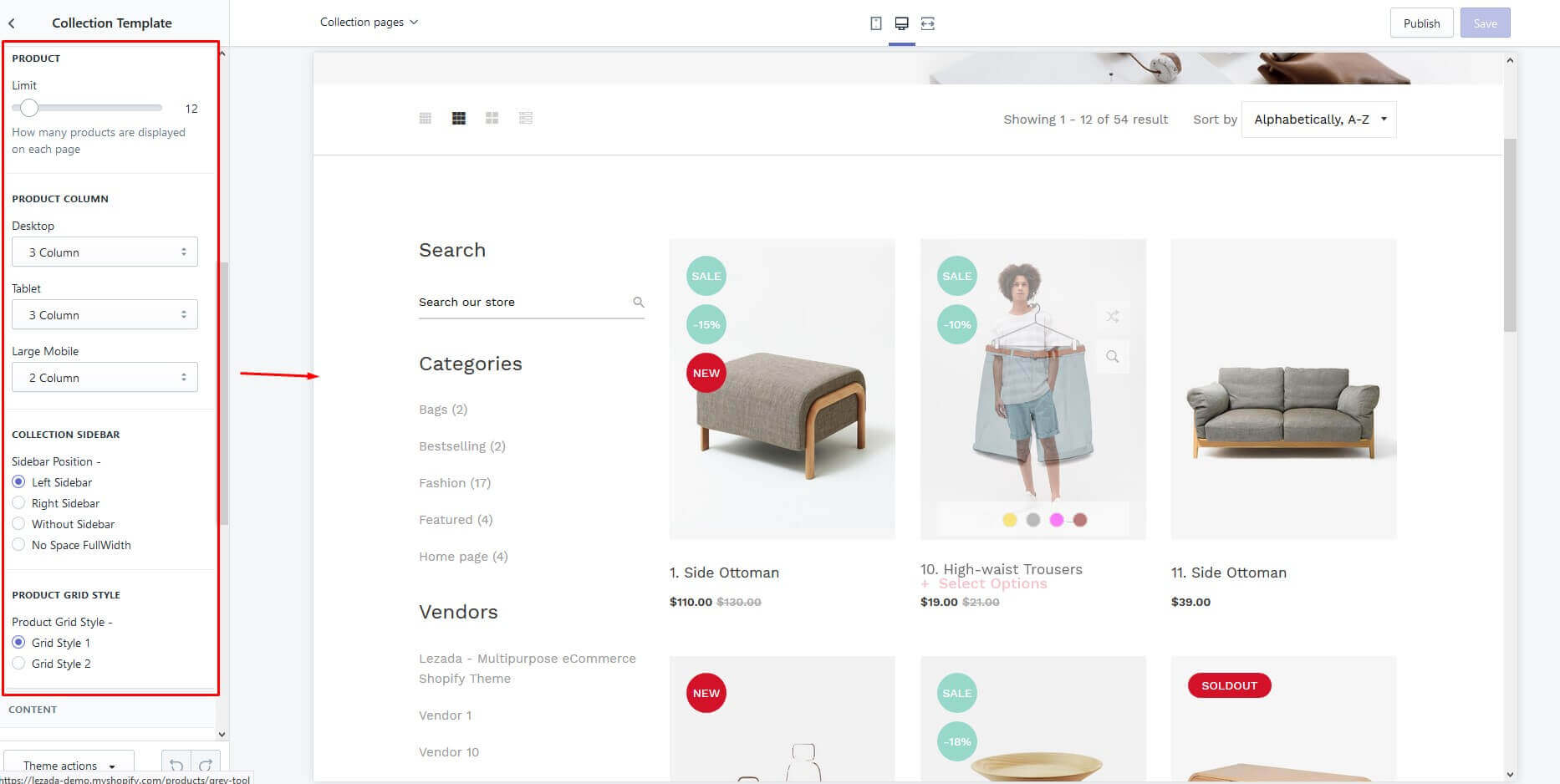Select Right Sidebar radio option
This screenshot has height=784, width=1560.
pyautogui.click(x=18, y=503)
